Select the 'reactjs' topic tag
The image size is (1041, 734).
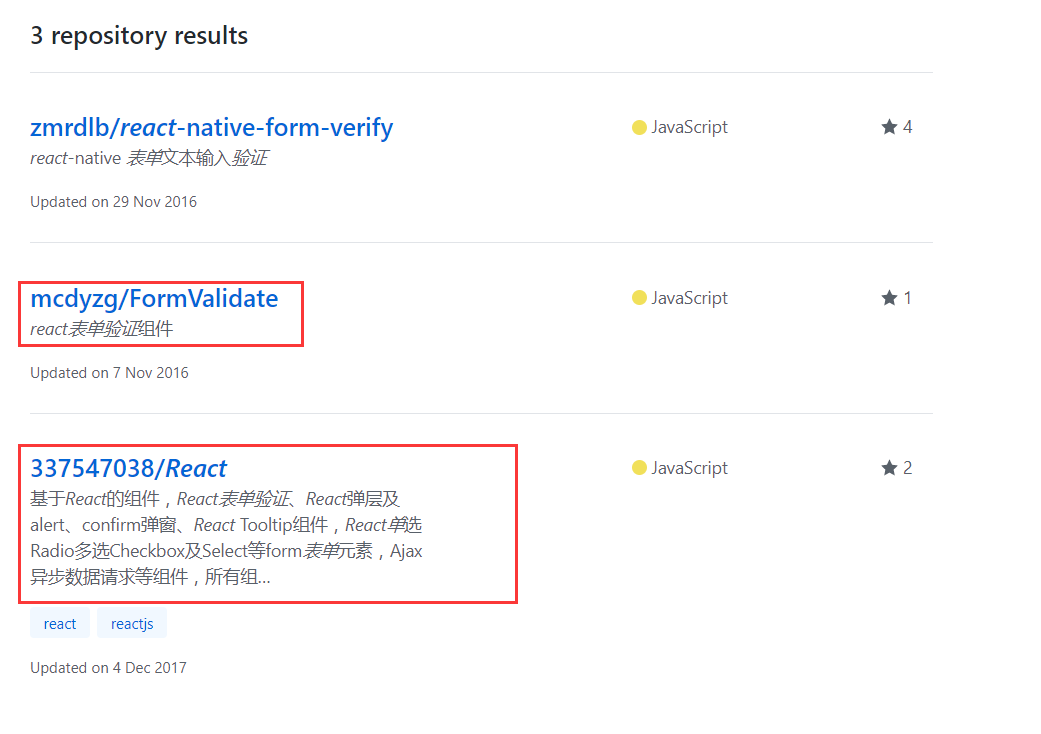click(x=132, y=624)
